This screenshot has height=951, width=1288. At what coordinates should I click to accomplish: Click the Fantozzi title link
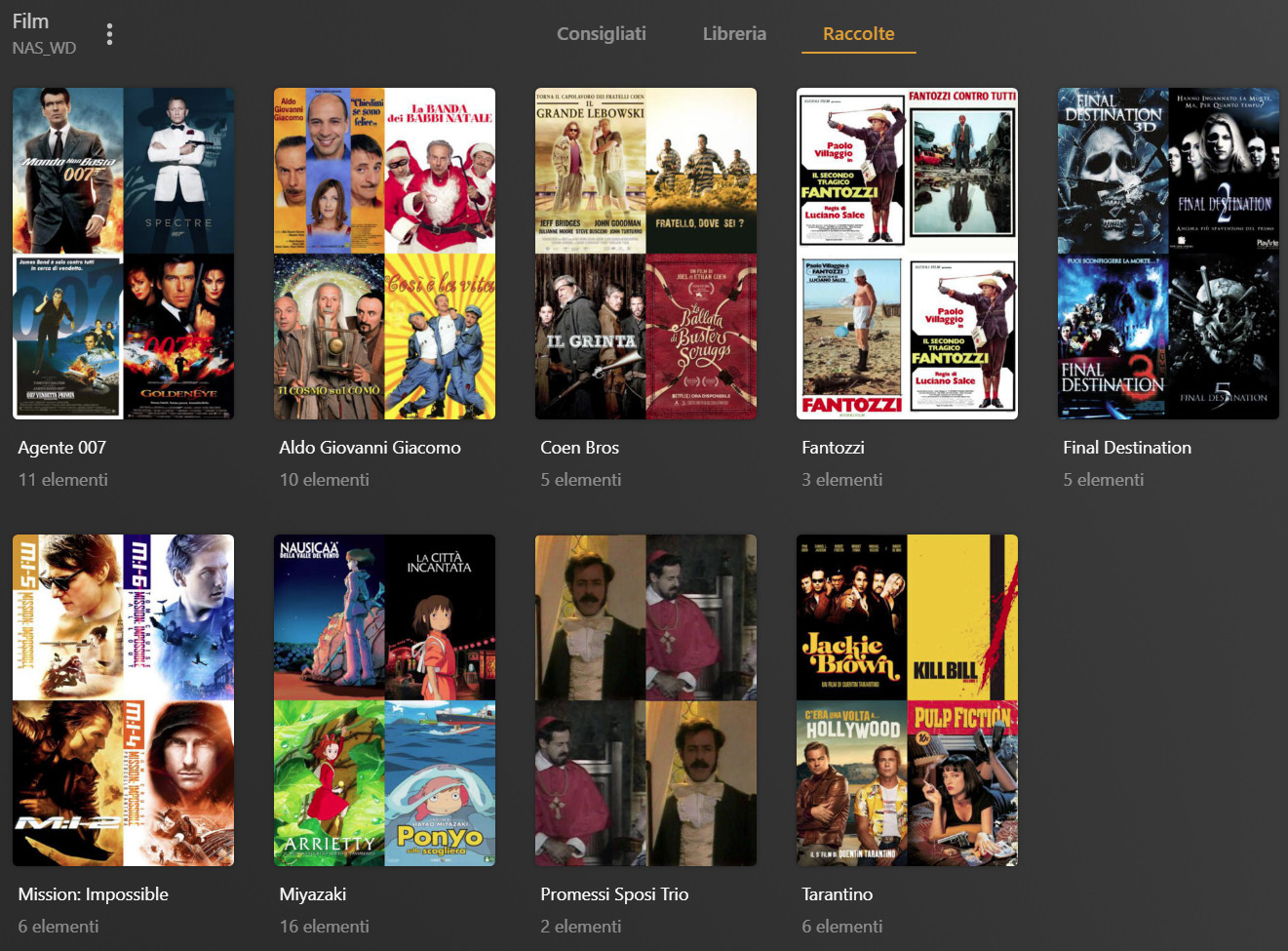[833, 448]
